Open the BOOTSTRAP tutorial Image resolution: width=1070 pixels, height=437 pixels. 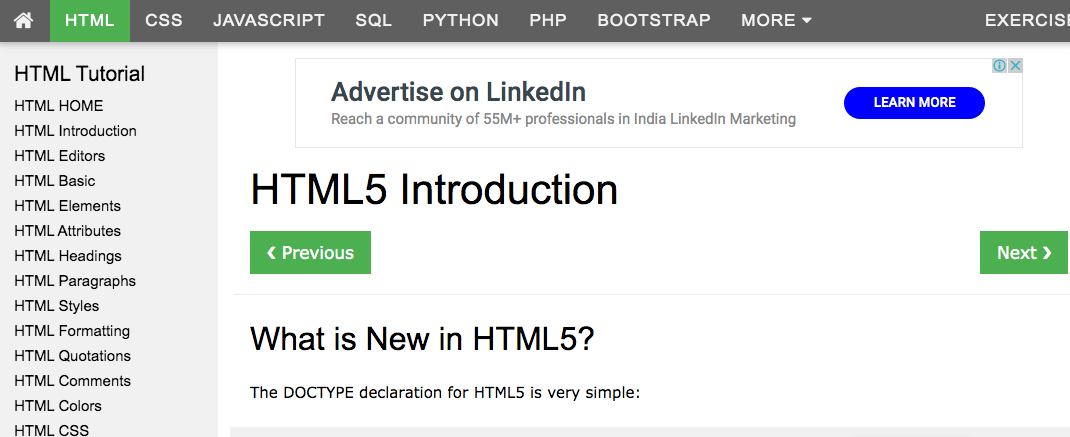pos(654,20)
